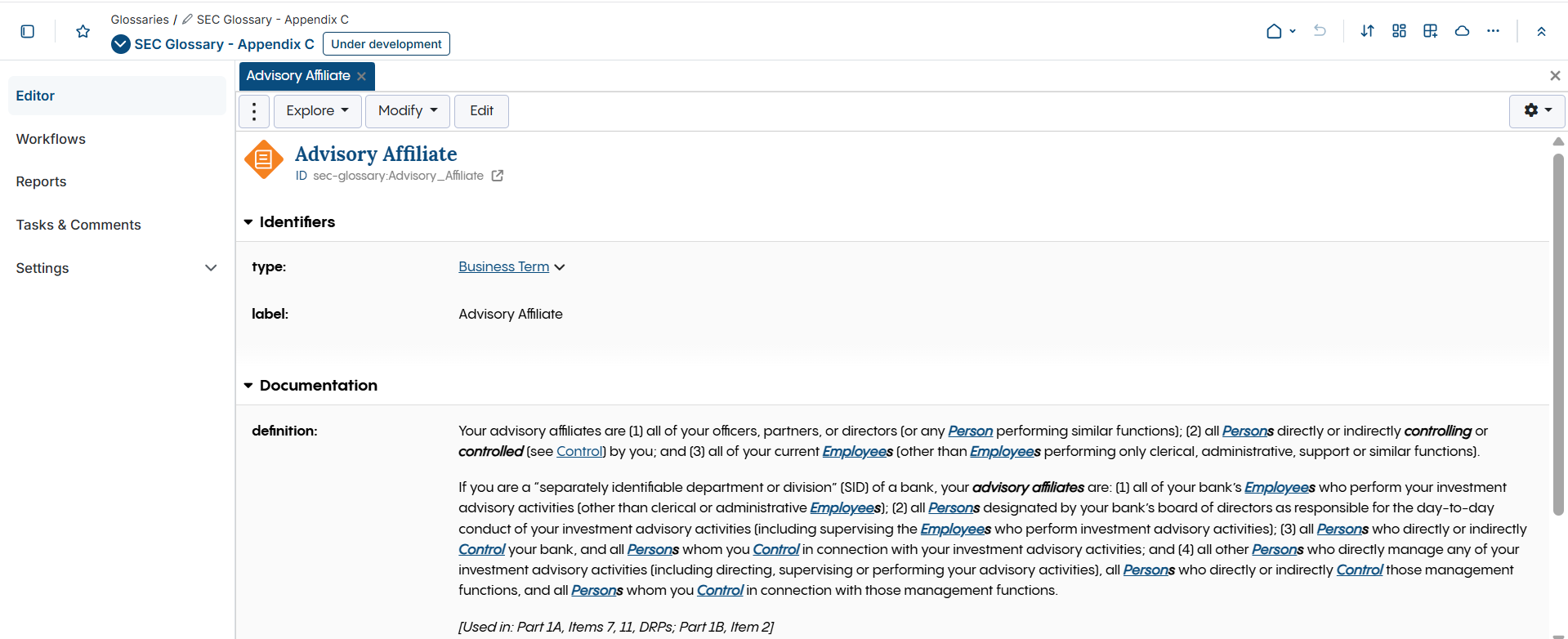Collapse header with double chevron icon
1568x639 pixels.
1541,32
